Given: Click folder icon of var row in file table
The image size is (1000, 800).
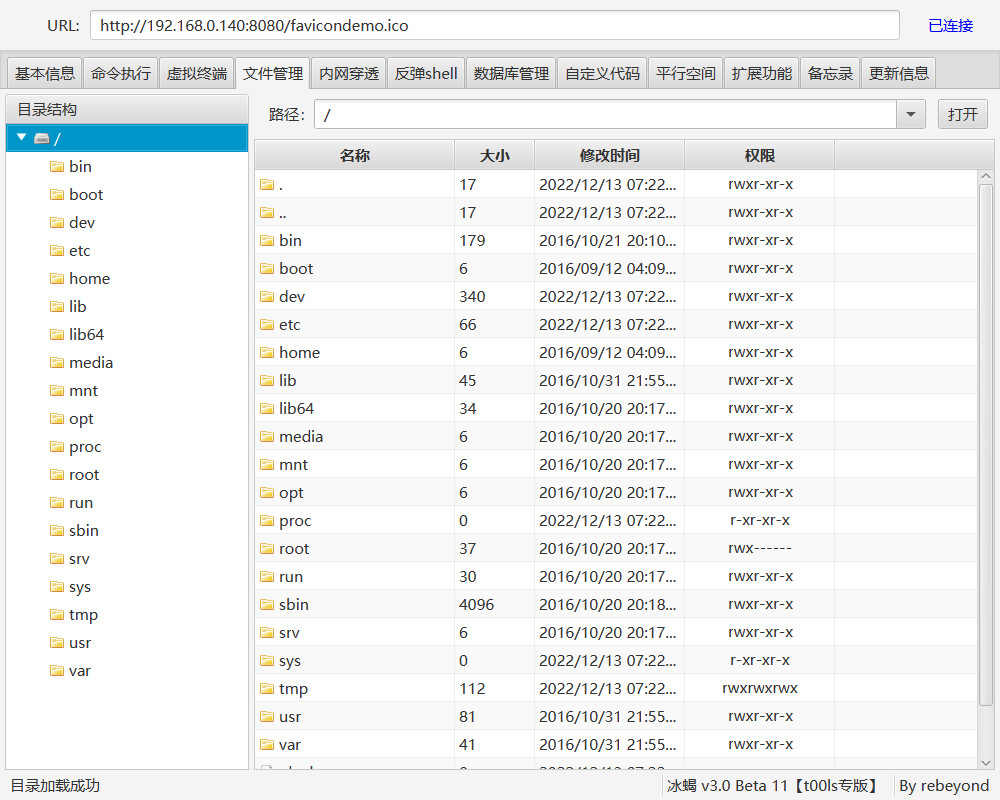Looking at the screenshot, I should coord(267,744).
